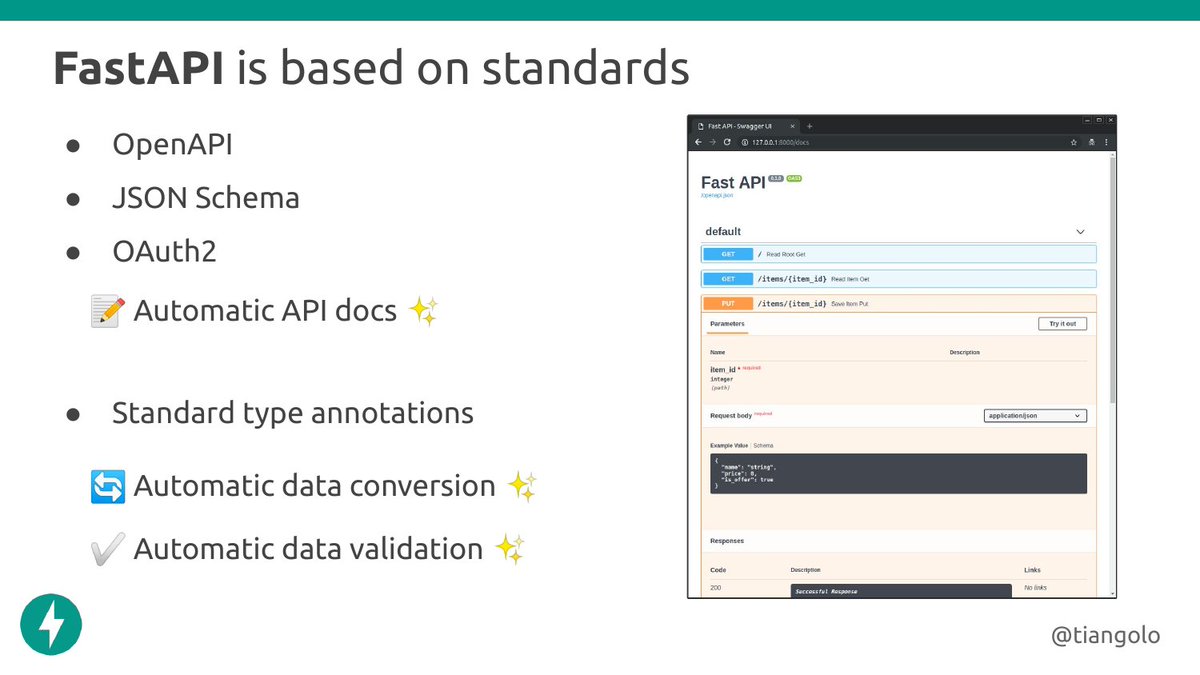Click the Try it out button
This screenshot has height=675, width=1200.
1062,324
